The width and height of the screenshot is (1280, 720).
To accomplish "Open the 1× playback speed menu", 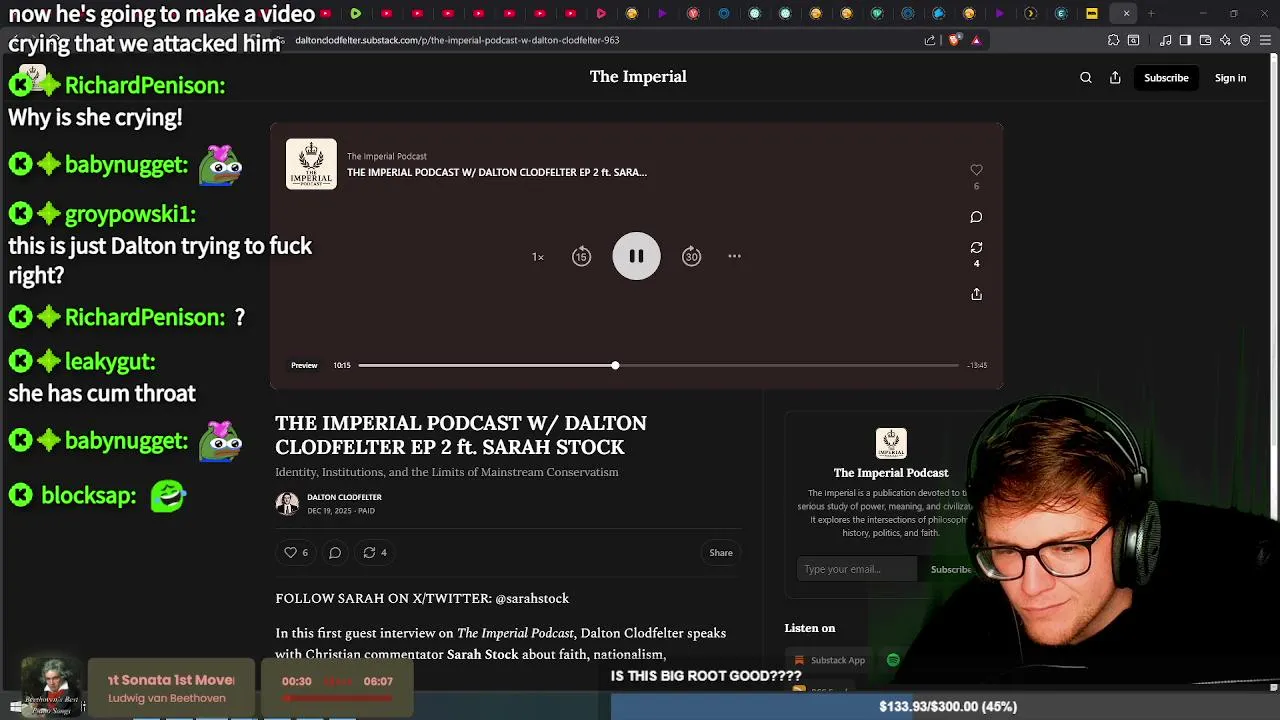I will click(538, 257).
